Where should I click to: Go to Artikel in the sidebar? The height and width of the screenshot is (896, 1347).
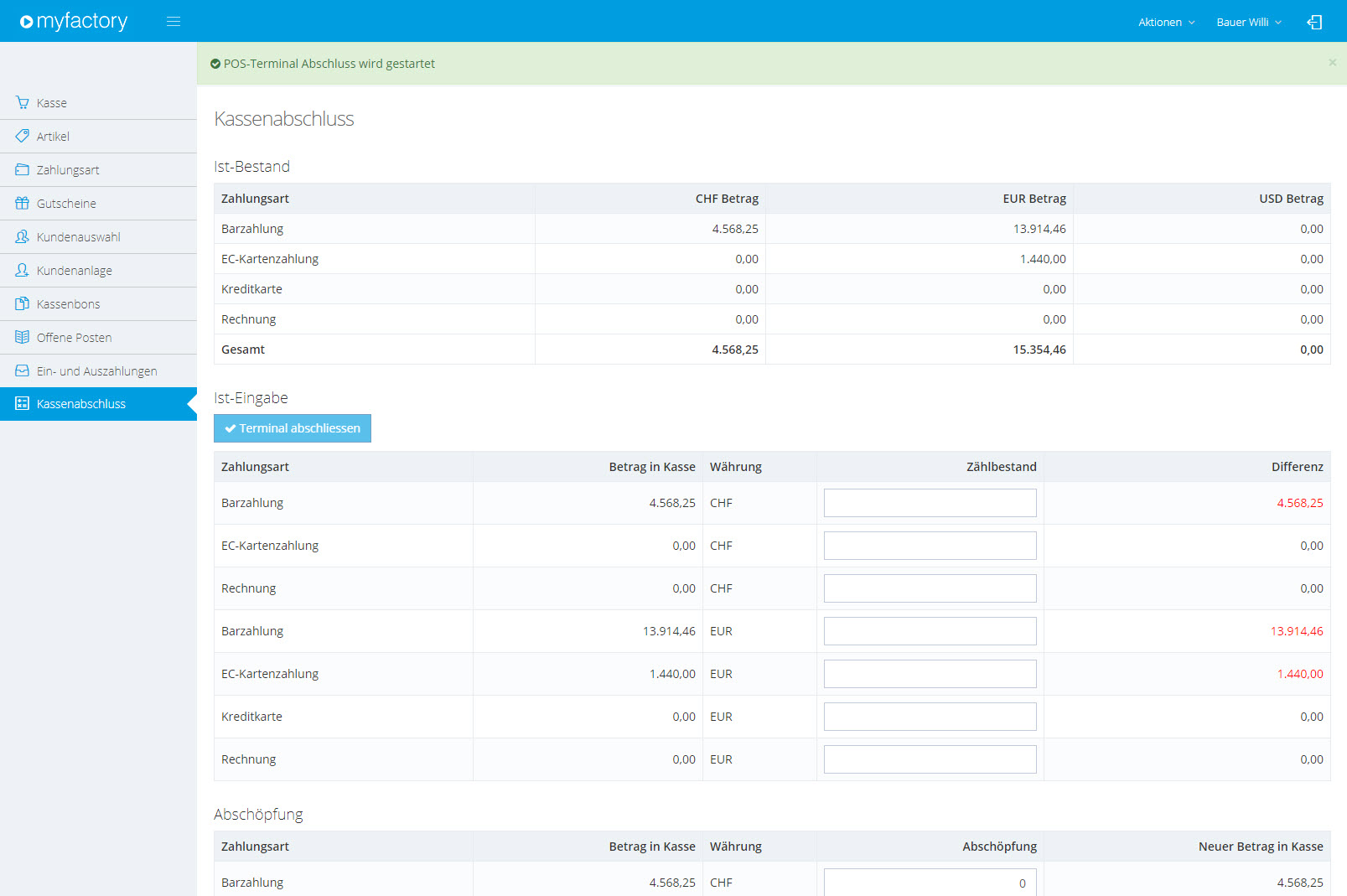[98, 137]
